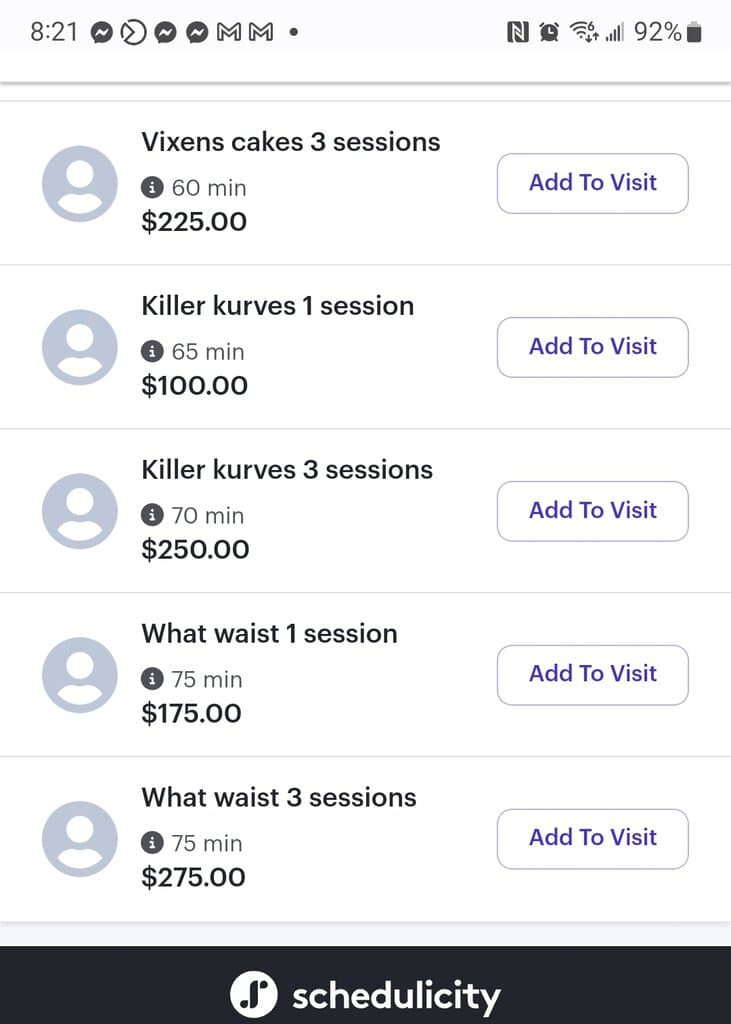The image size is (731, 1024).
Task: Add Vixens cakes 3 sessions to visit
Action: pyautogui.click(x=592, y=183)
